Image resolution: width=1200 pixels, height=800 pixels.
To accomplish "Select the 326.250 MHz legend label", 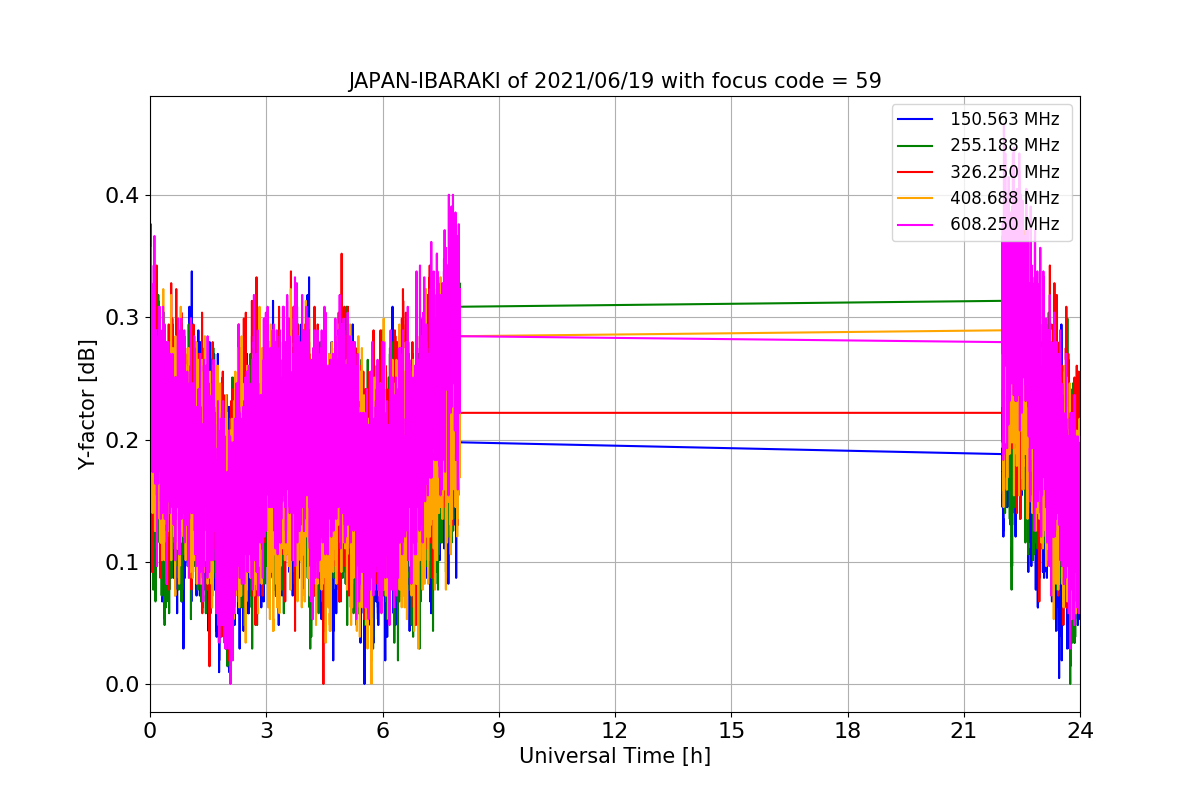I will (1004, 172).
